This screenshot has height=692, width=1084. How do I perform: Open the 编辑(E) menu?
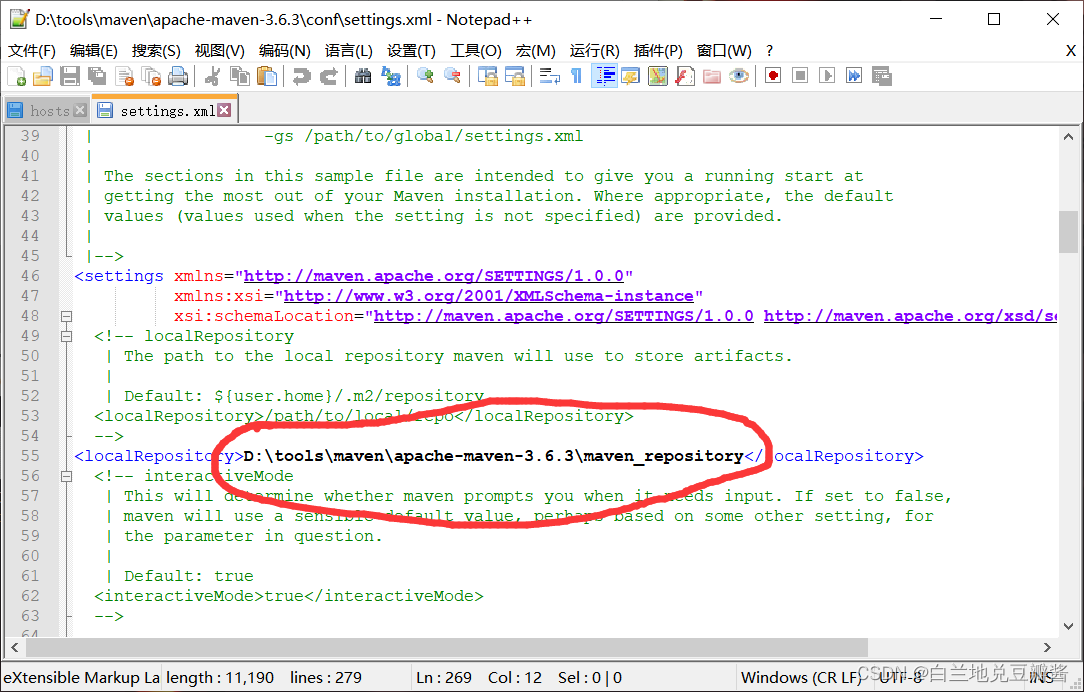[93, 50]
